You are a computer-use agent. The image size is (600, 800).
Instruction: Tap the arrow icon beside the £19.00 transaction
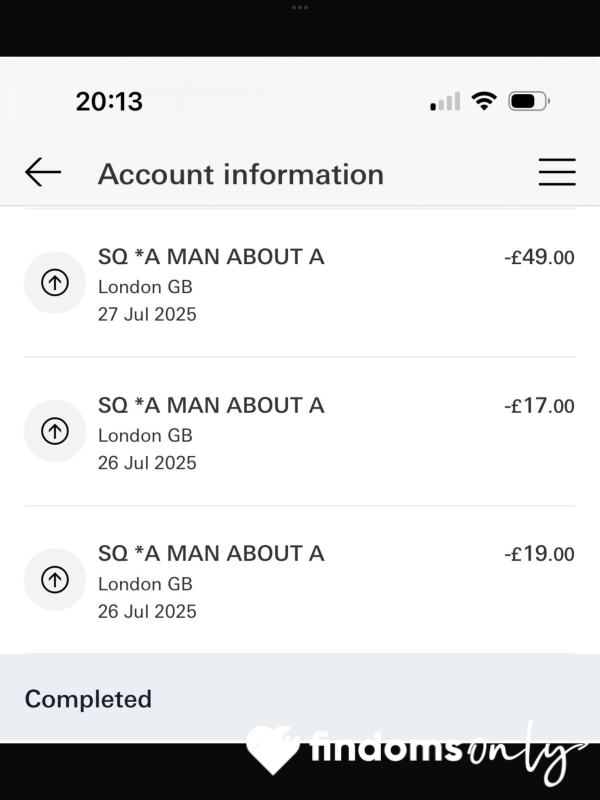coord(55,580)
